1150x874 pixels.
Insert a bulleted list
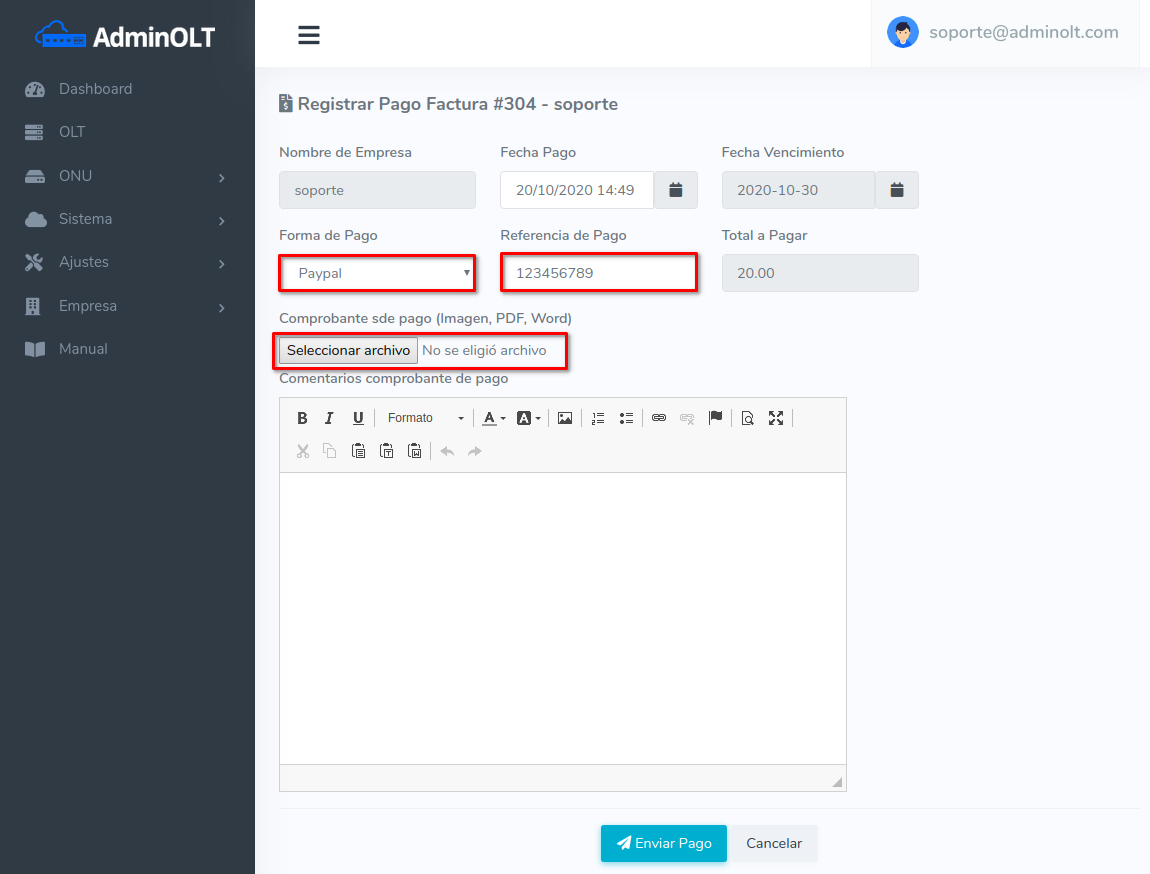(627, 418)
